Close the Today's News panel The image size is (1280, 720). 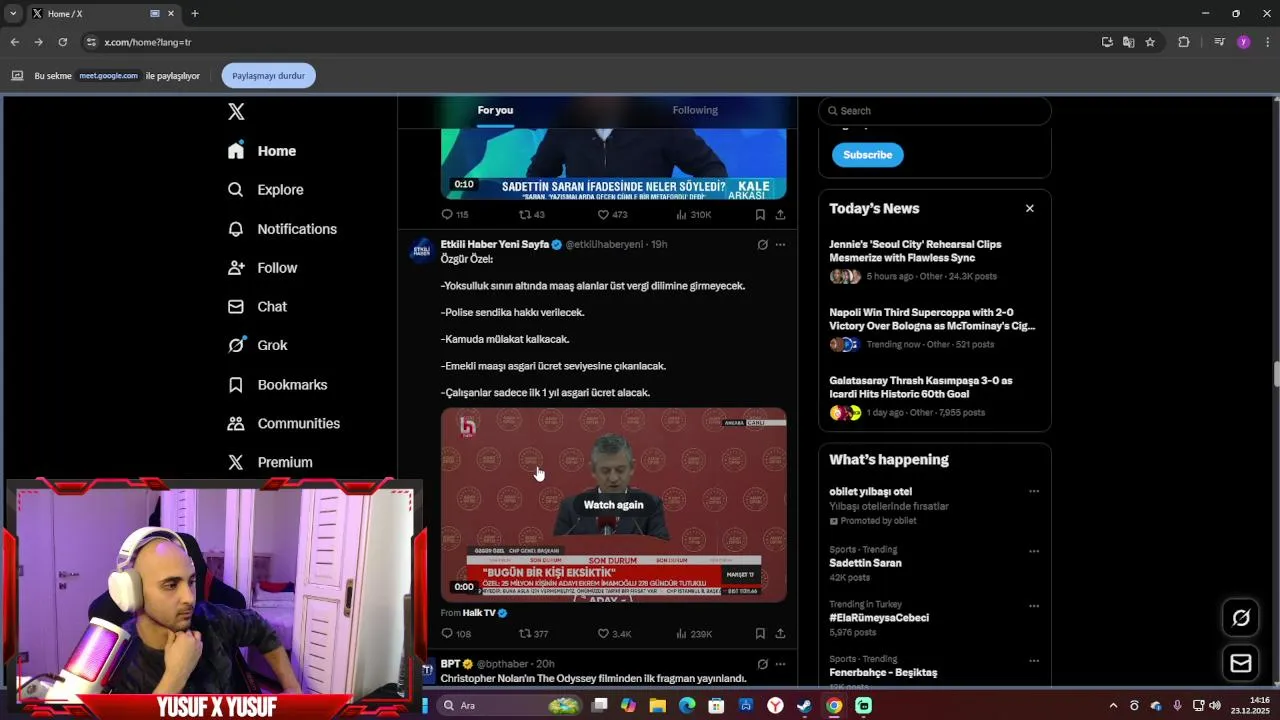(1029, 209)
